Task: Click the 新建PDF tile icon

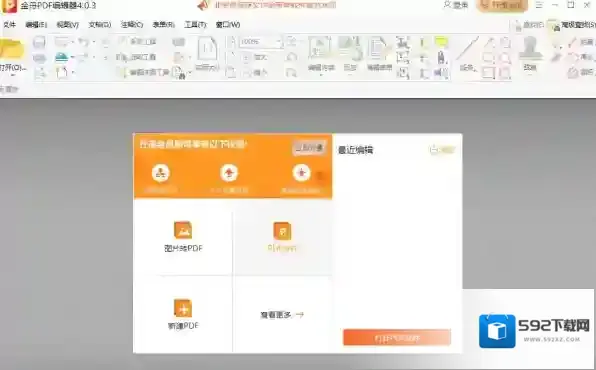Action: [x=183, y=308]
